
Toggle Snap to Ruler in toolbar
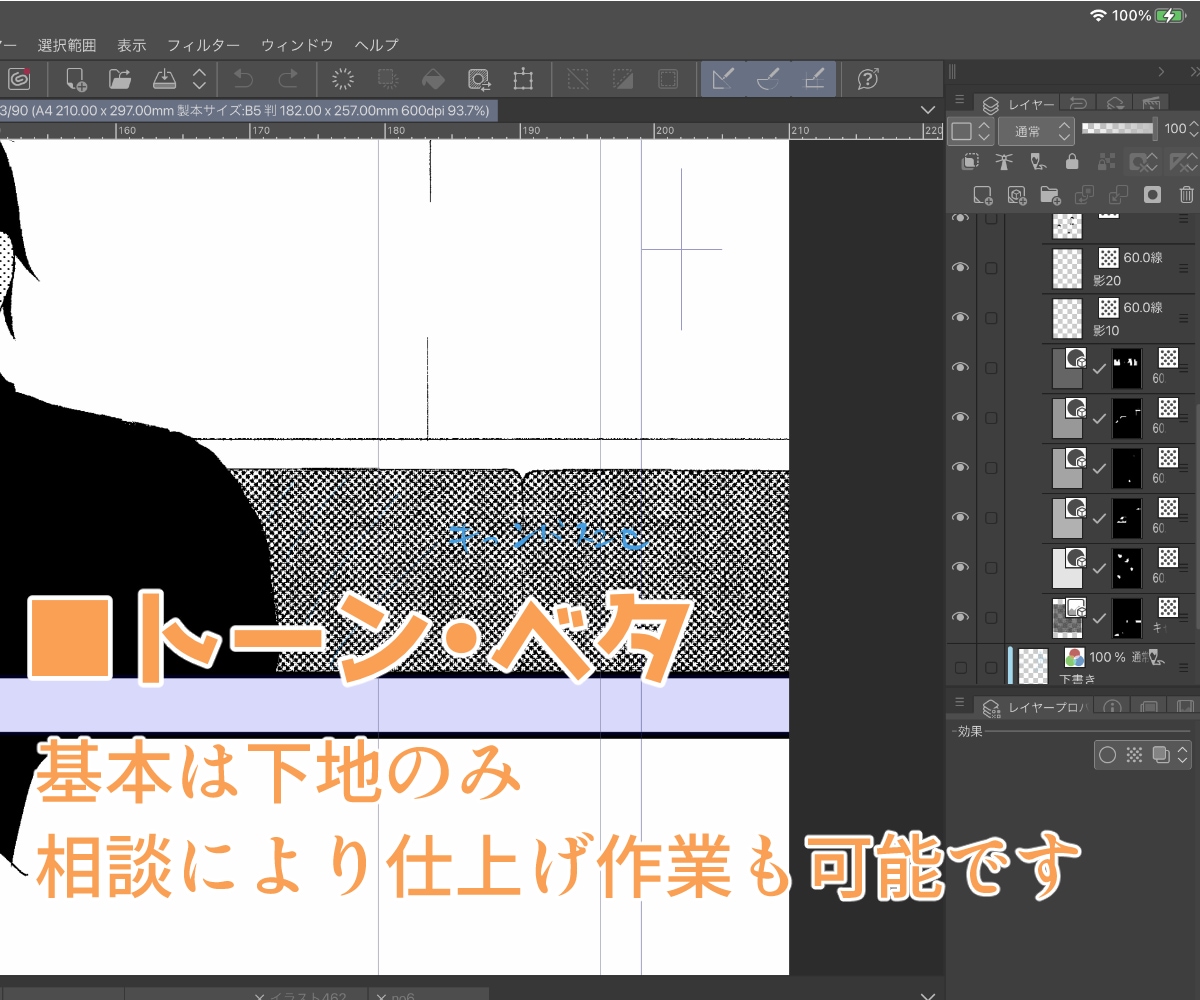pos(723,79)
